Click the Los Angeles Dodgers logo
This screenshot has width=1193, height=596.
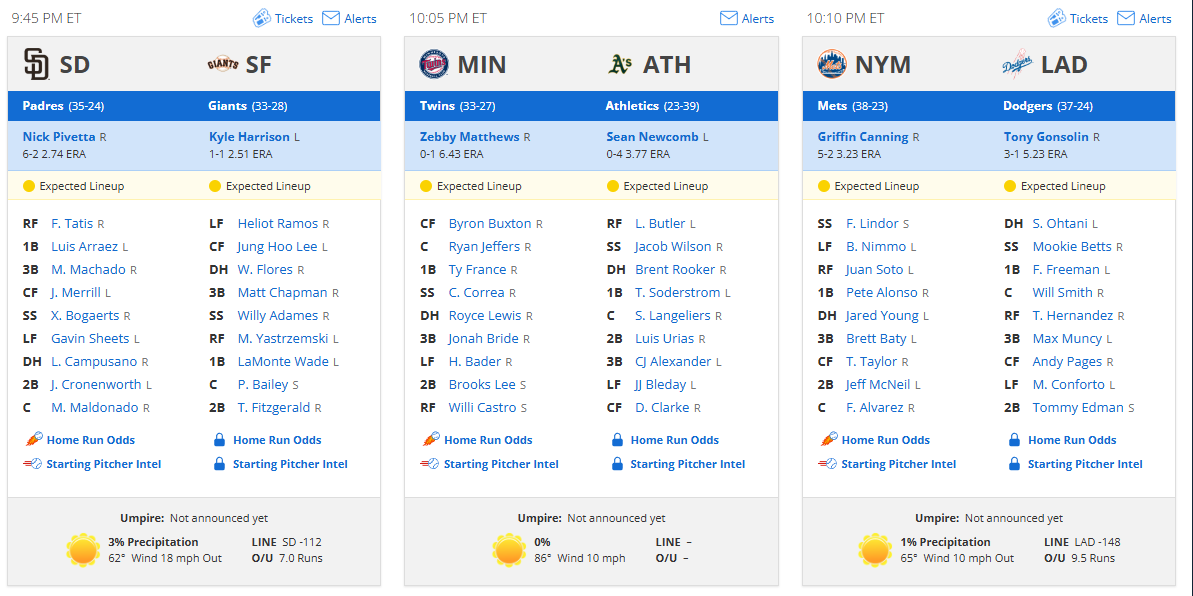1018,65
